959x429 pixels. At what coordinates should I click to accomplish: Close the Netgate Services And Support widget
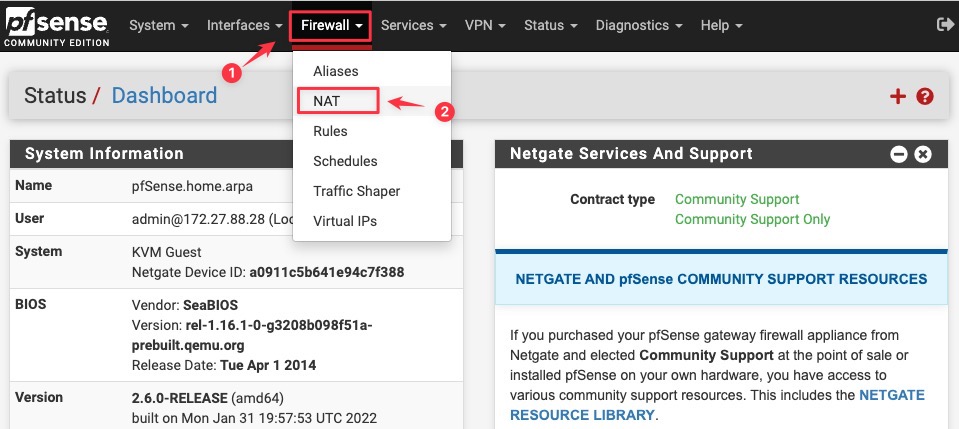pyautogui.click(x=922, y=154)
